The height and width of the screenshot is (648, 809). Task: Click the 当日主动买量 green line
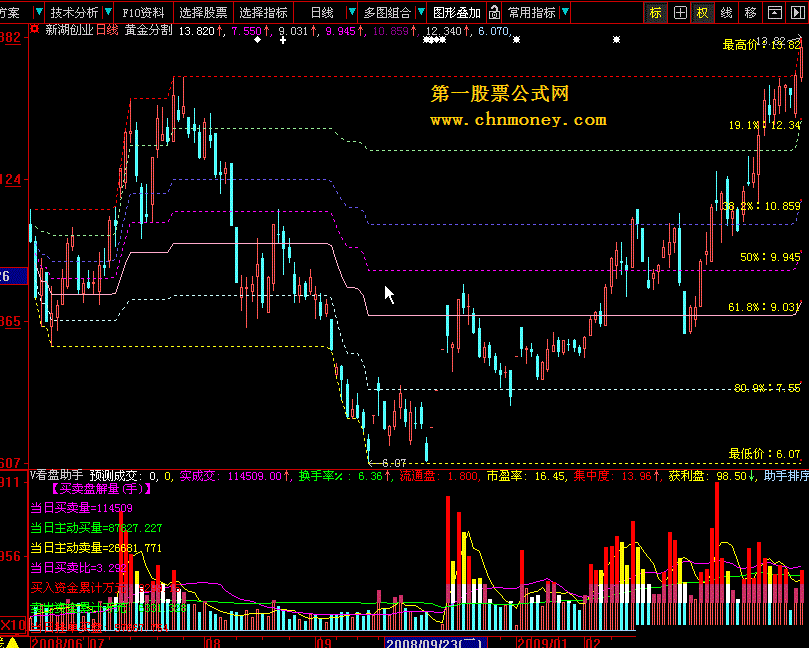tap(96, 528)
